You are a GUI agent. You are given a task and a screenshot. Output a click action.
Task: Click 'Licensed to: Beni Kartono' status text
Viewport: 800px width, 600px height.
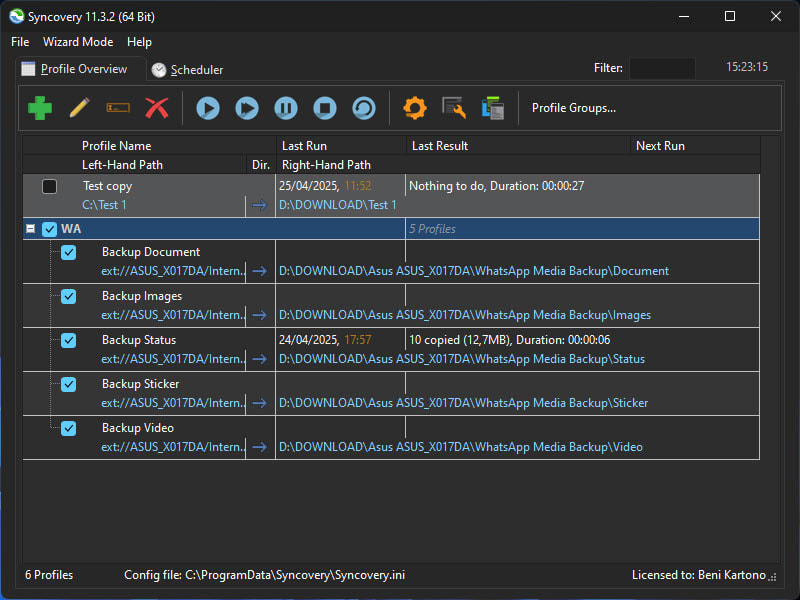point(698,575)
